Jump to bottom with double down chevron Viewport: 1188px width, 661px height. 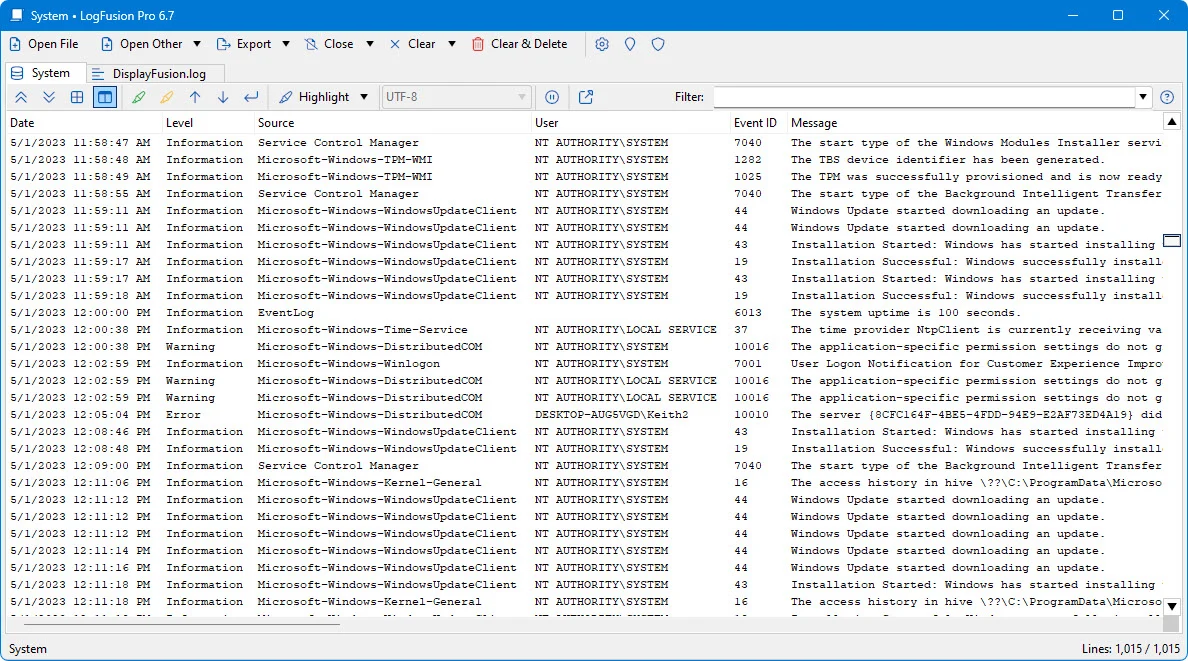point(49,97)
